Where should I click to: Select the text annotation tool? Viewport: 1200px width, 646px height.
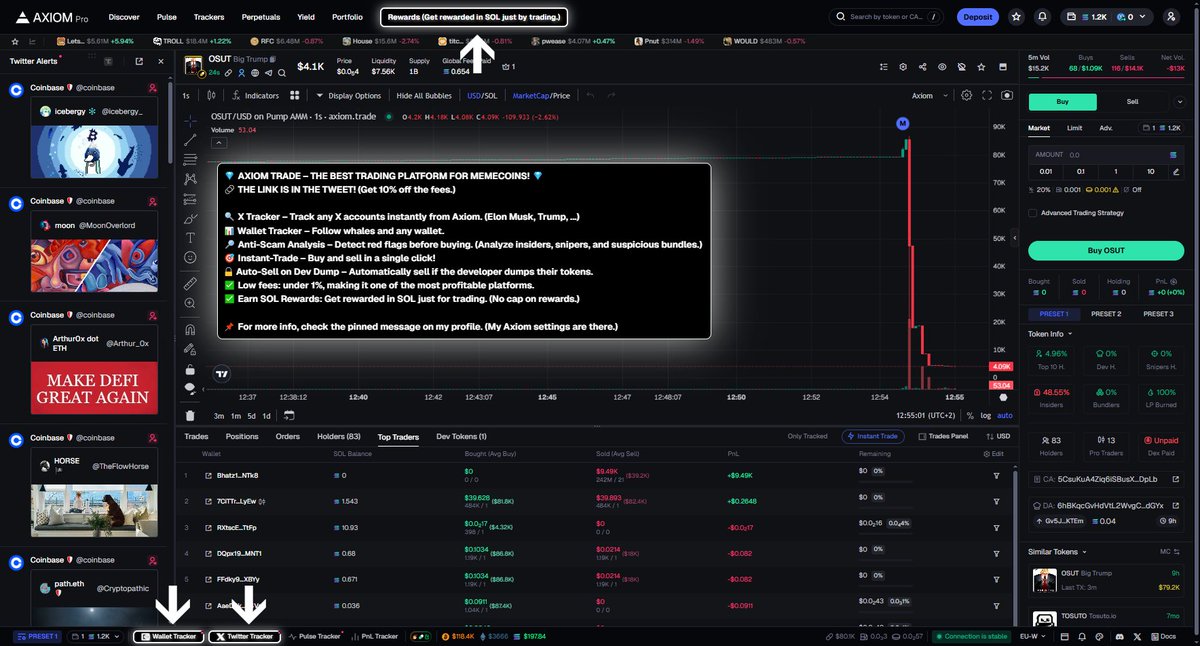pos(190,238)
